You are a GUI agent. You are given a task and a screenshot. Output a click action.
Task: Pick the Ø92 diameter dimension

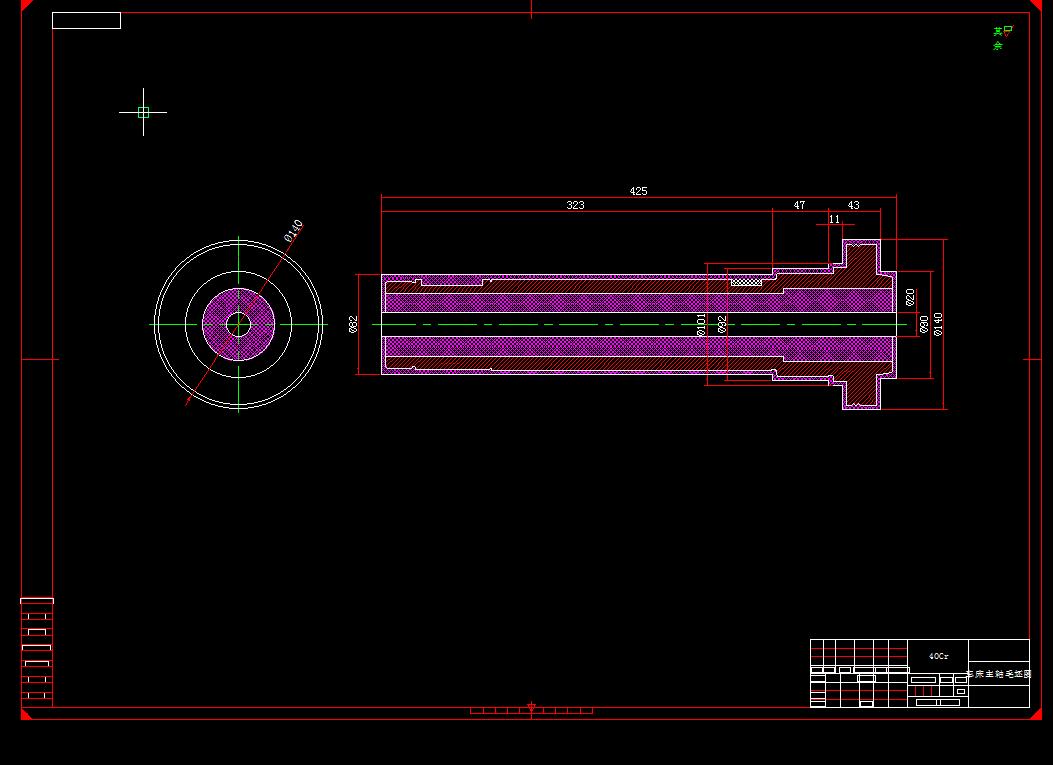[722, 324]
